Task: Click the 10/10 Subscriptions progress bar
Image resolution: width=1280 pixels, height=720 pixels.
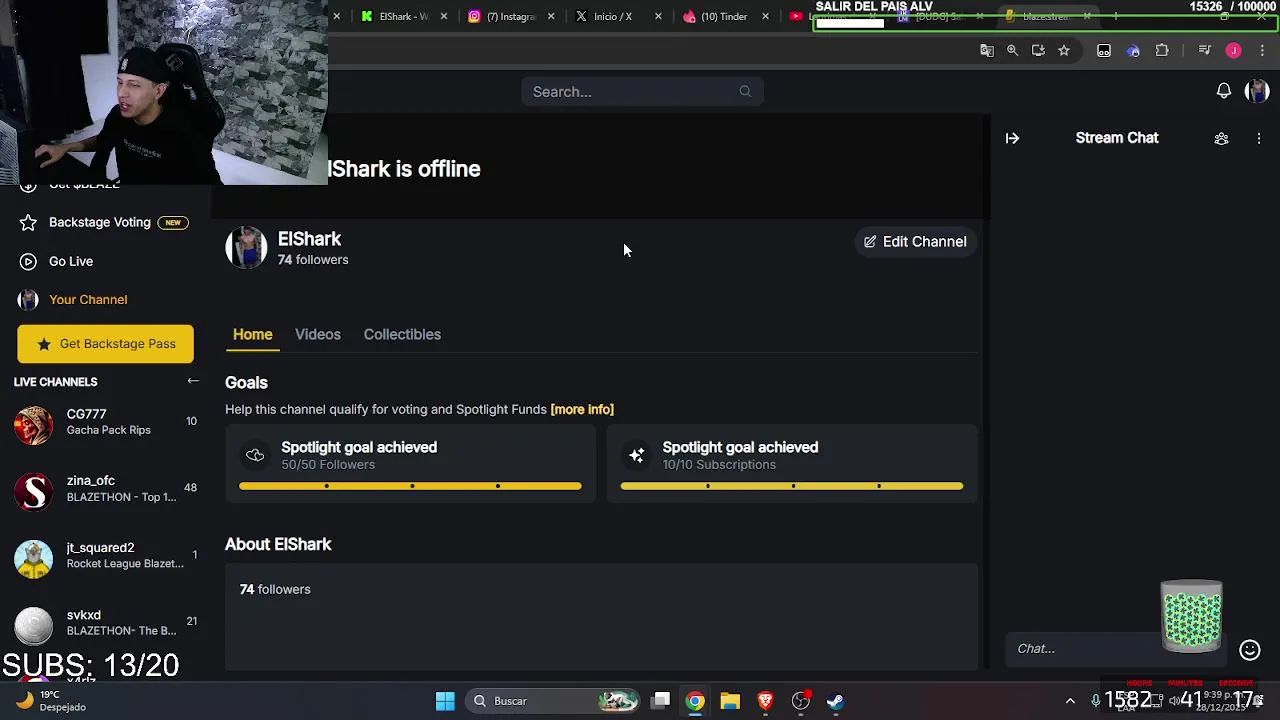Action: [x=792, y=486]
